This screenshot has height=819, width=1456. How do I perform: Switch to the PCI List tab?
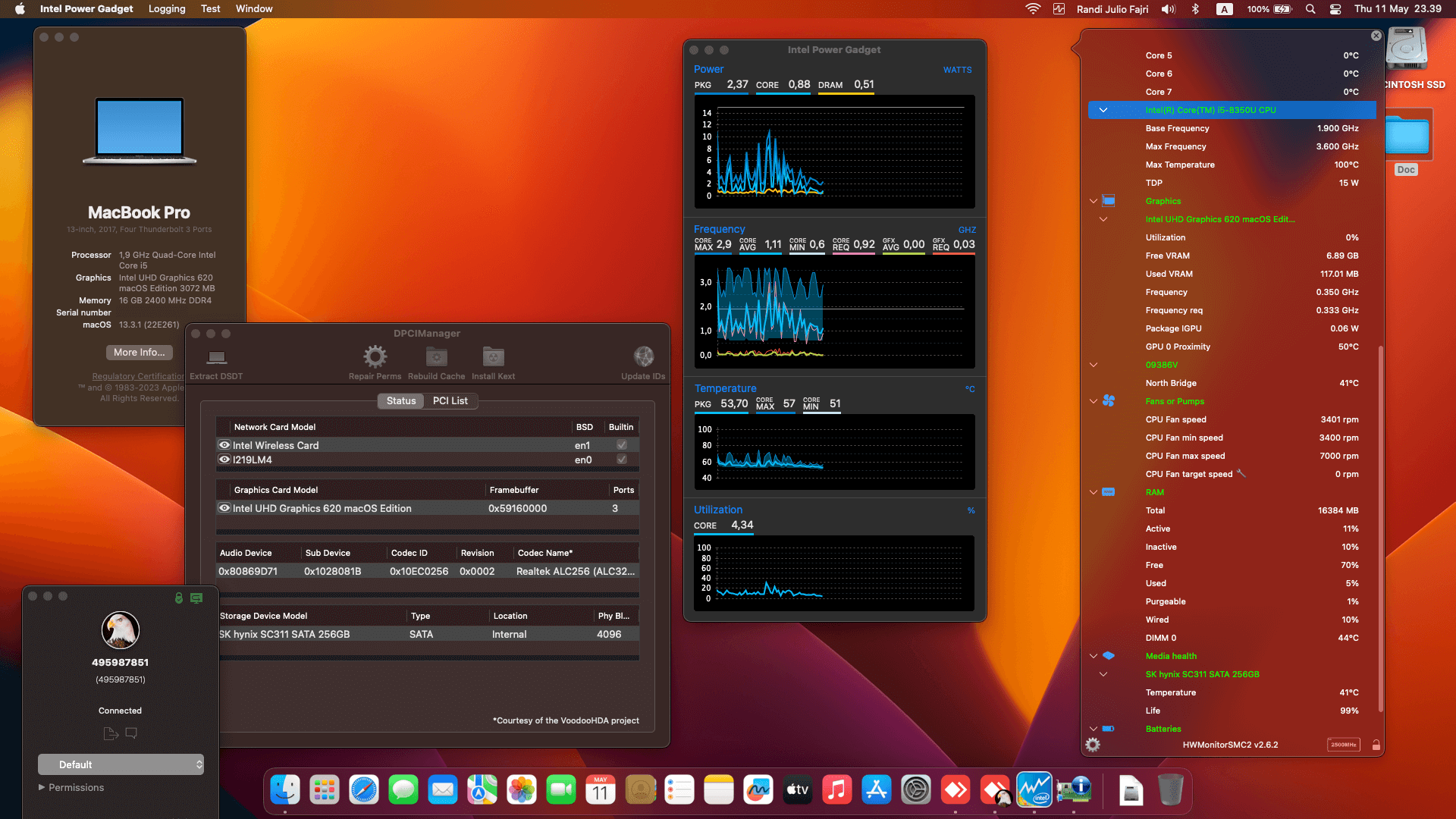[450, 400]
